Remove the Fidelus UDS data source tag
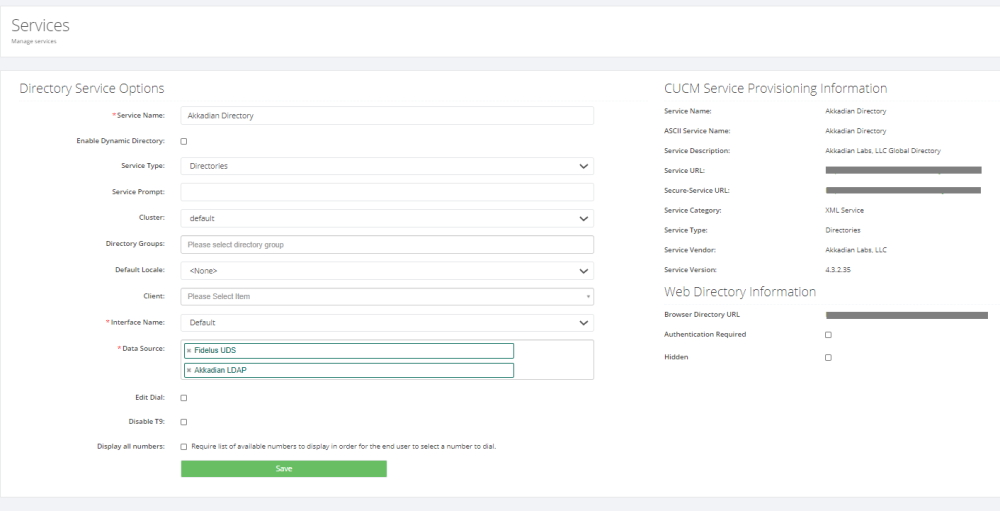This screenshot has height=511, width=1000. (x=188, y=351)
